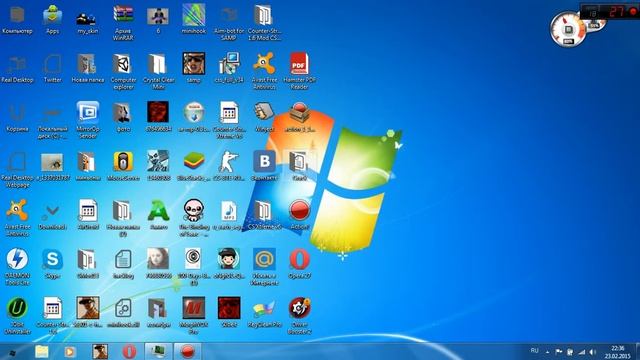This screenshot has width=640, height=360.
Task: Launch the Counter-Strike soldier shortcut
Action: (229, 167)
